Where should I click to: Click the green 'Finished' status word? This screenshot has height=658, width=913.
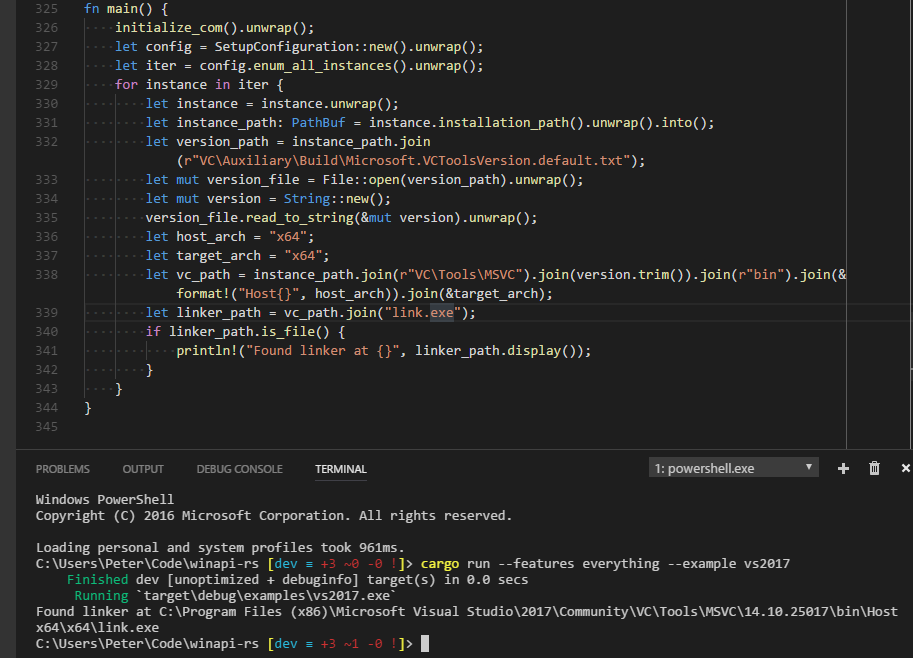click(97, 580)
